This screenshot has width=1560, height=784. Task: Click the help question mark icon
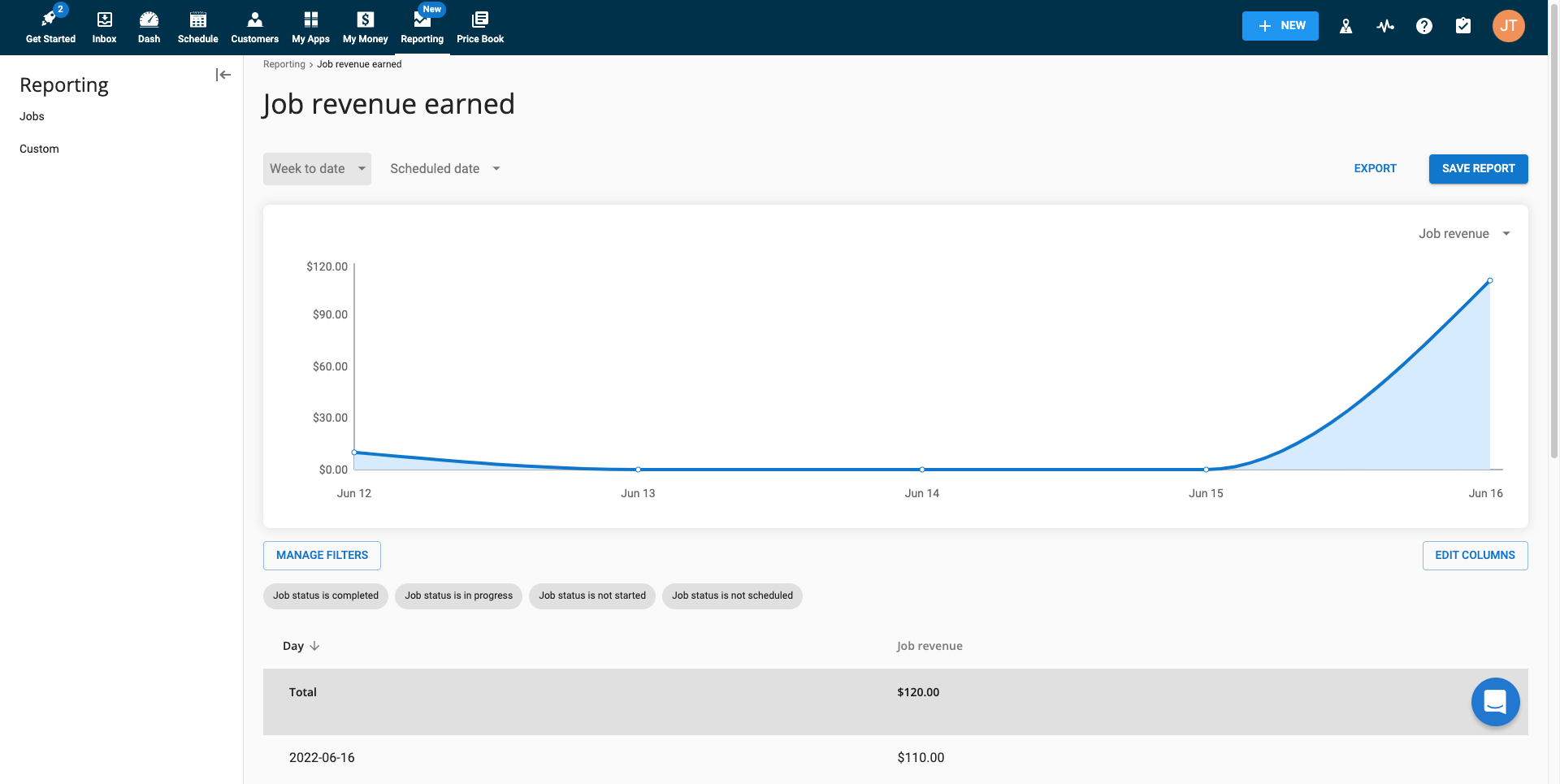point(1423,26)
